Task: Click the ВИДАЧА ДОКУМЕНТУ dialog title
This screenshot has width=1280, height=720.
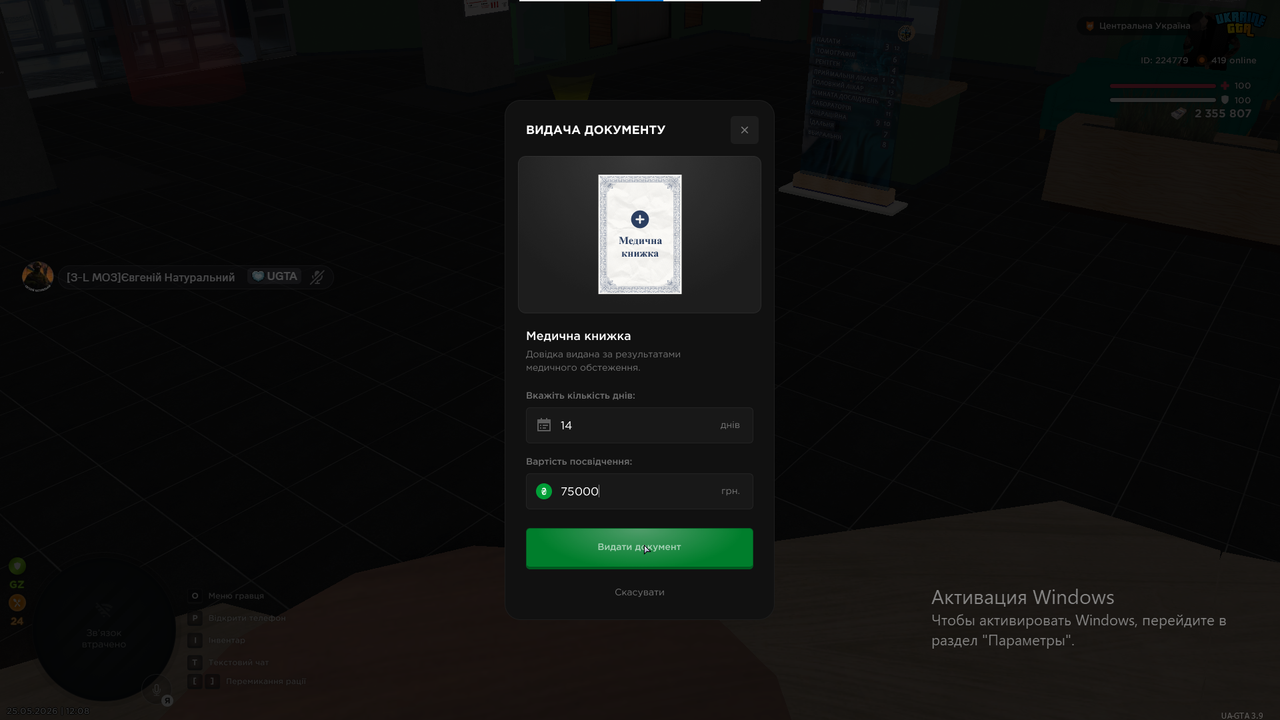Action: coord(595,130)
